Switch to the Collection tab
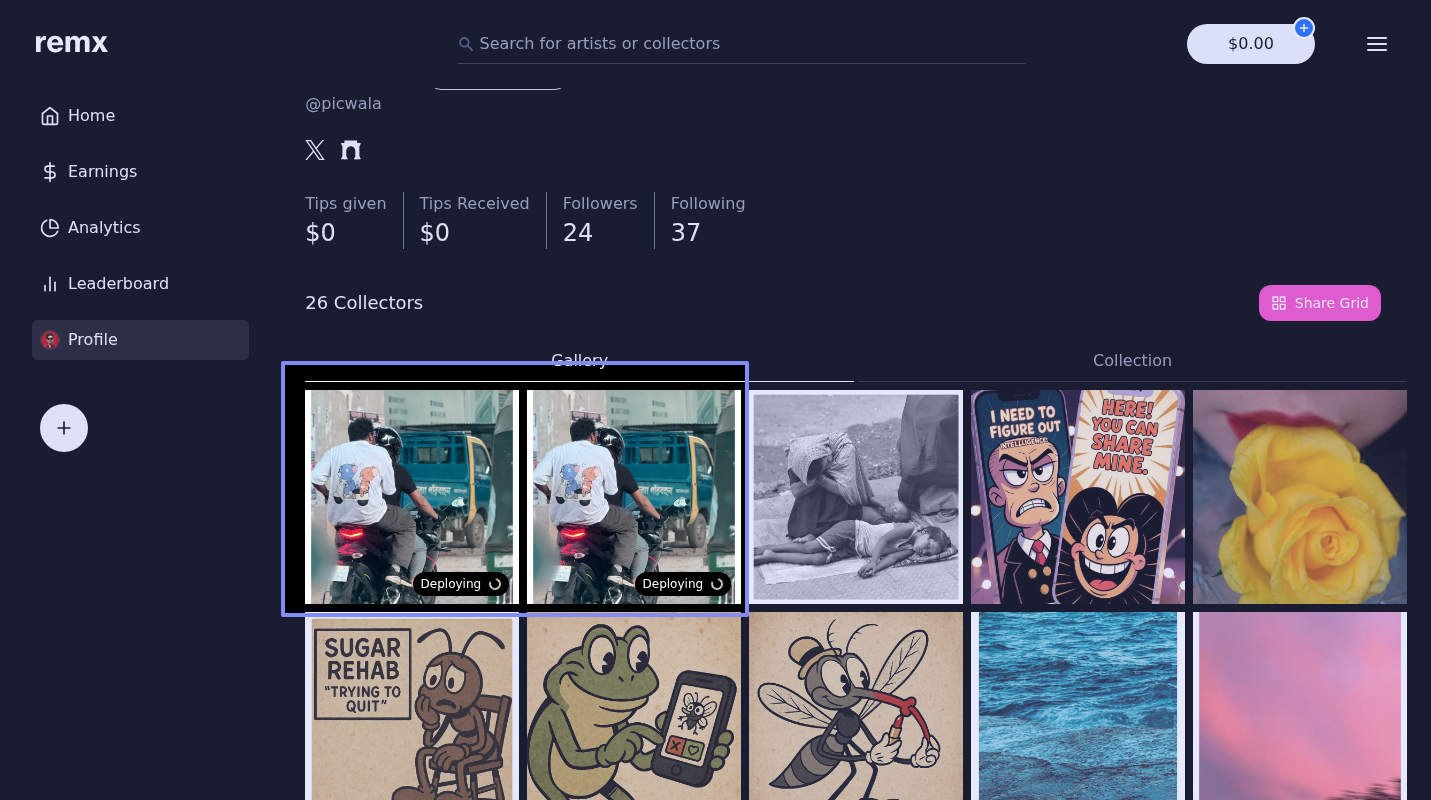 pos(1131,361)
